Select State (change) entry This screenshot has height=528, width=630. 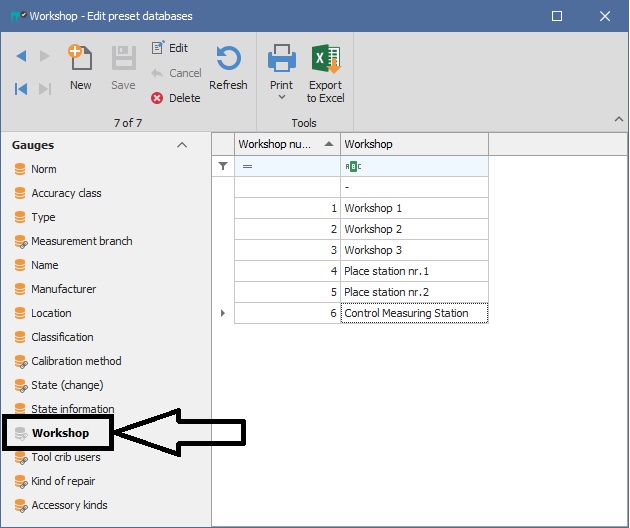(x=58, y=385)
